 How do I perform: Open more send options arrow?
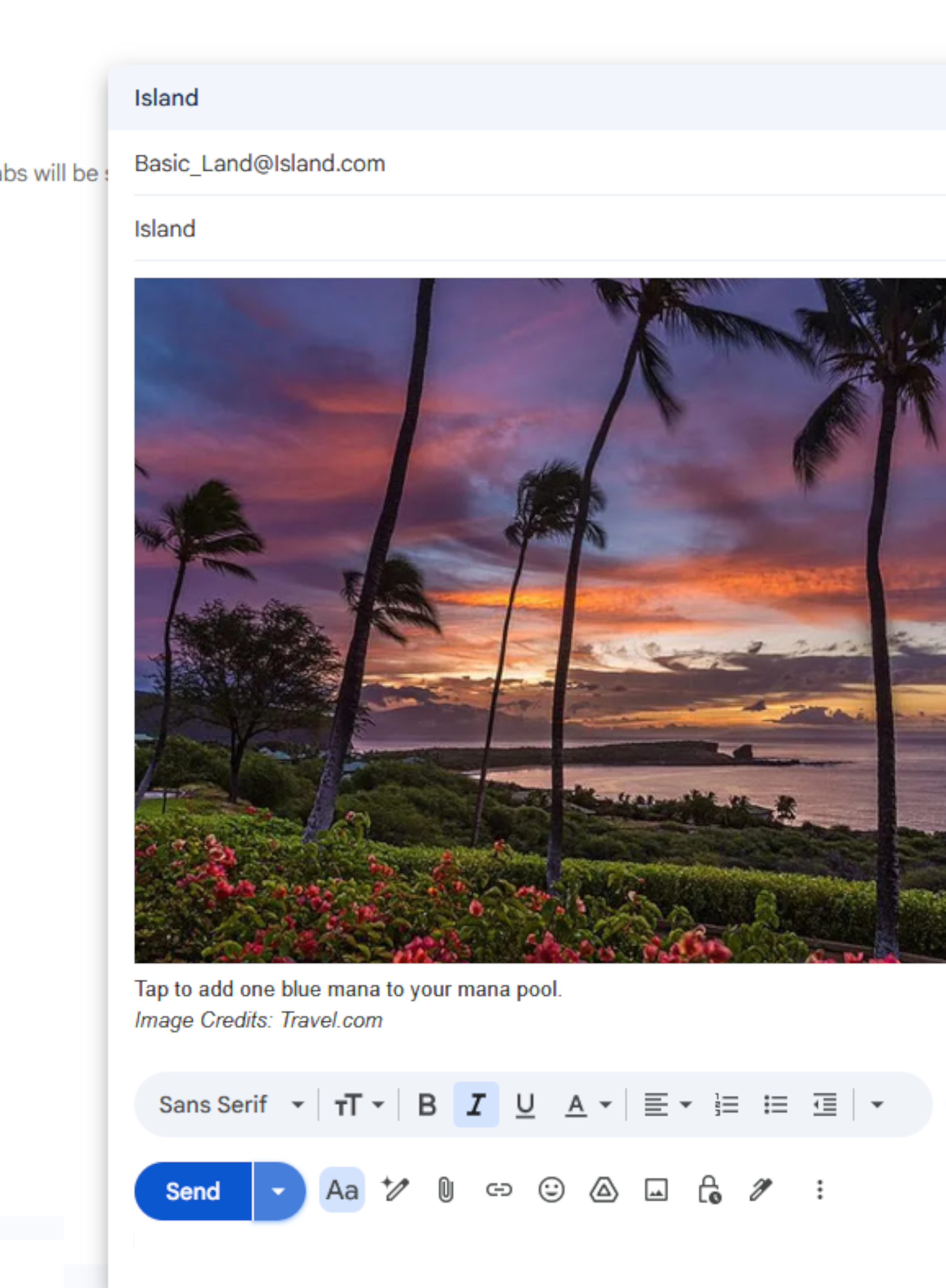click(279, 1191)
